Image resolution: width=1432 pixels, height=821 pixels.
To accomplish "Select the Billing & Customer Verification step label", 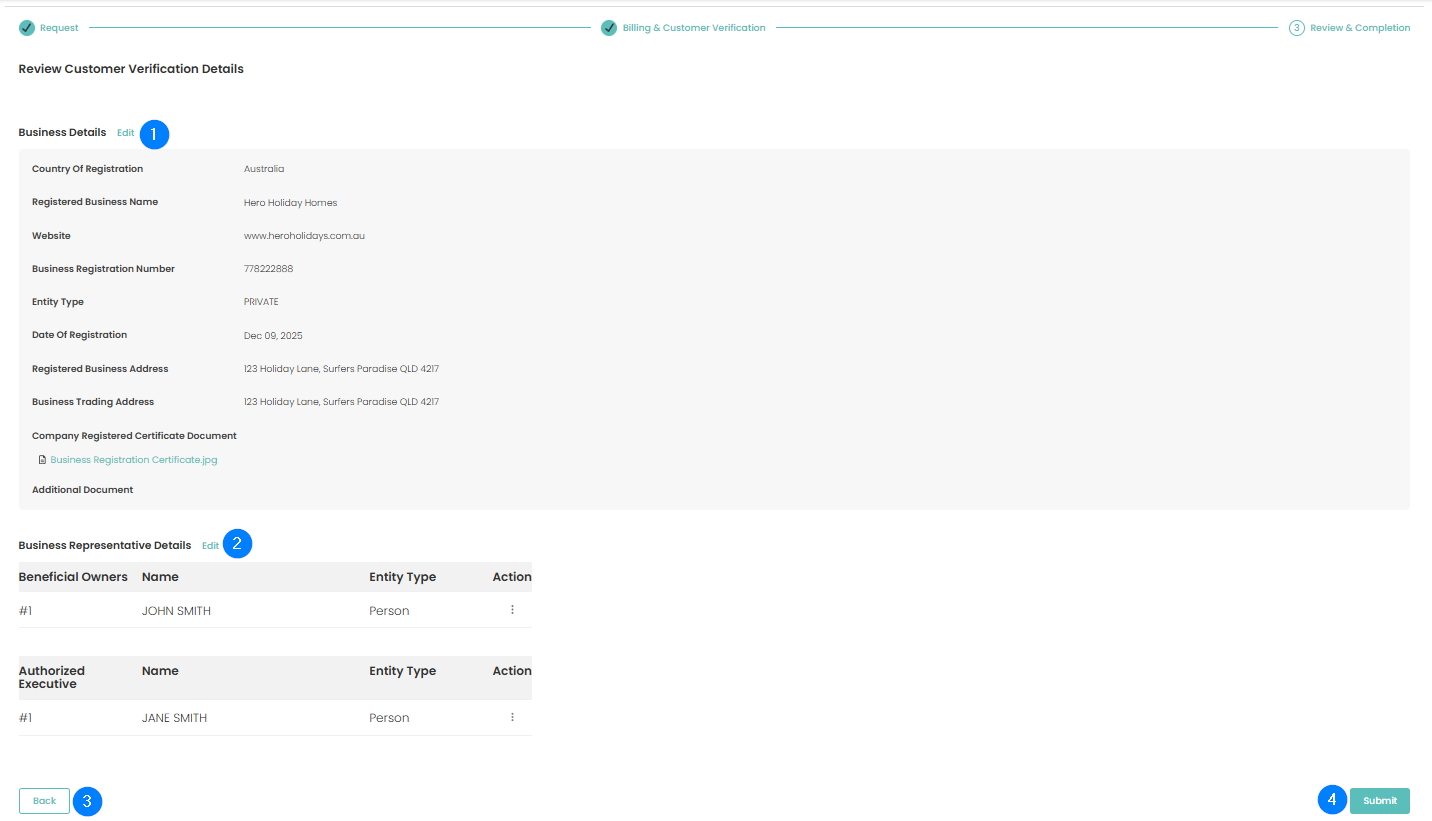I will [x=694, y=28].
